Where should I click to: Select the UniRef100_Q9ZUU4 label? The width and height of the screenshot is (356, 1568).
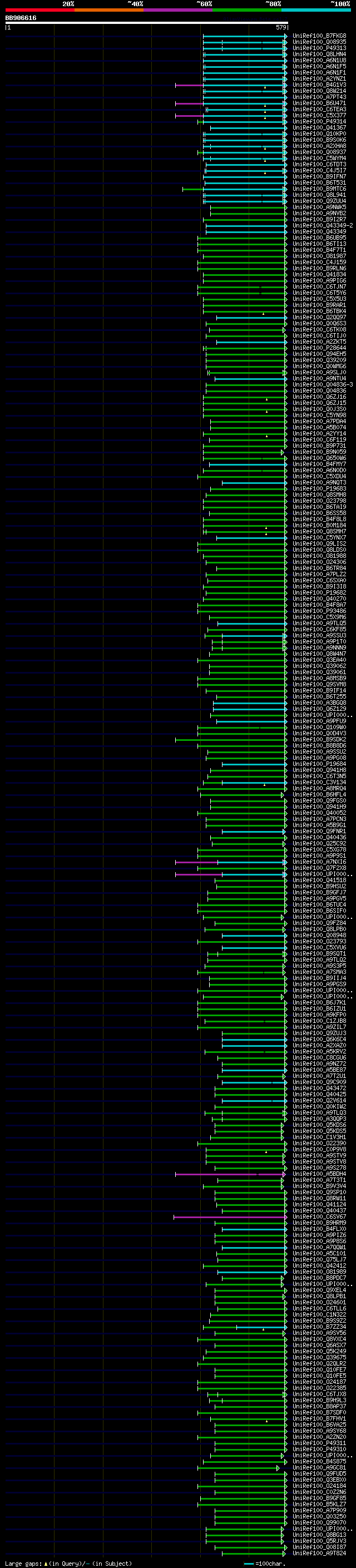319,201
